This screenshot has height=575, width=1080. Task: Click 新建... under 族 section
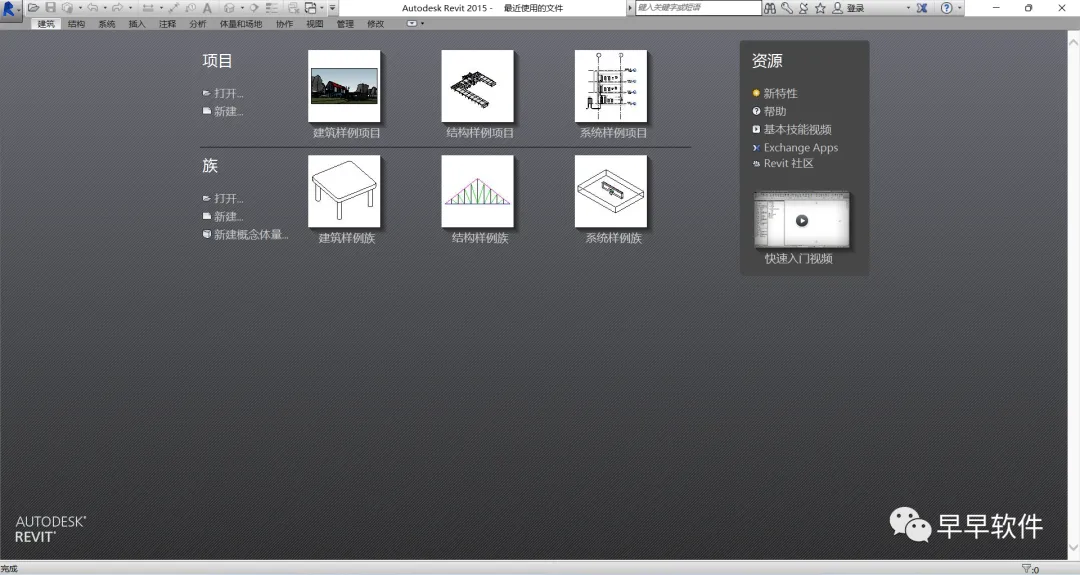(x=229, y=216)
